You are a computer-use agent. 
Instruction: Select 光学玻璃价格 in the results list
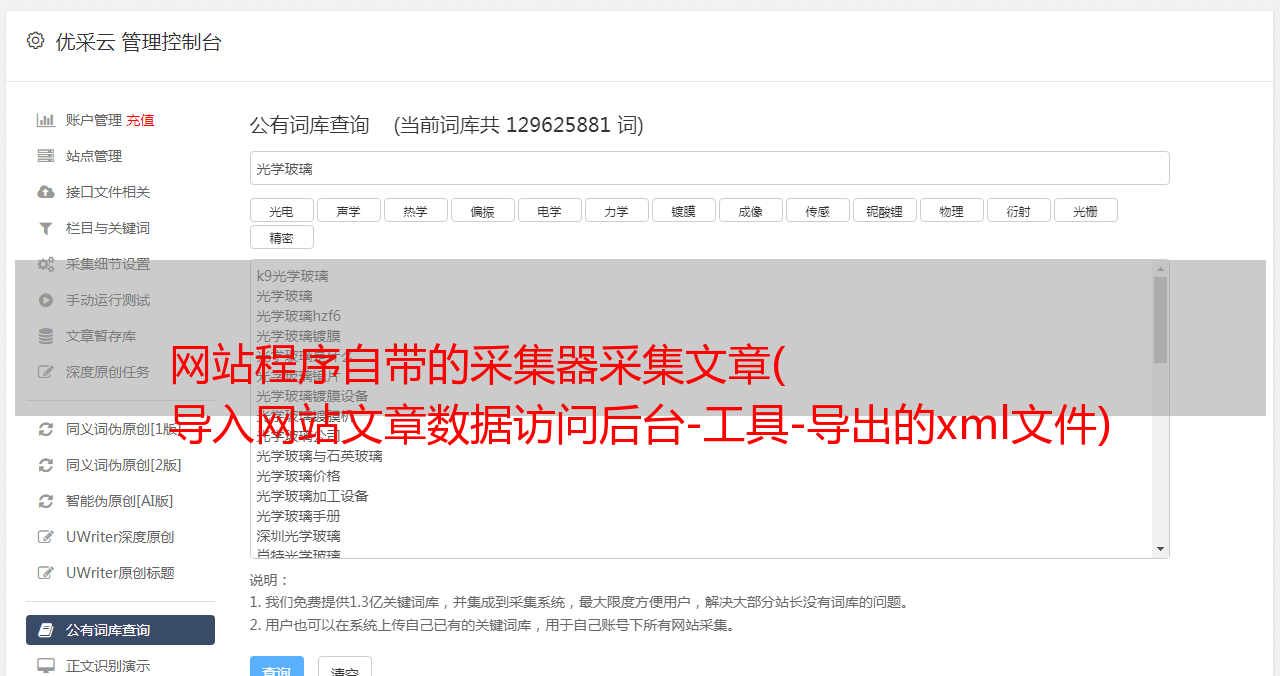pos(298,476)
